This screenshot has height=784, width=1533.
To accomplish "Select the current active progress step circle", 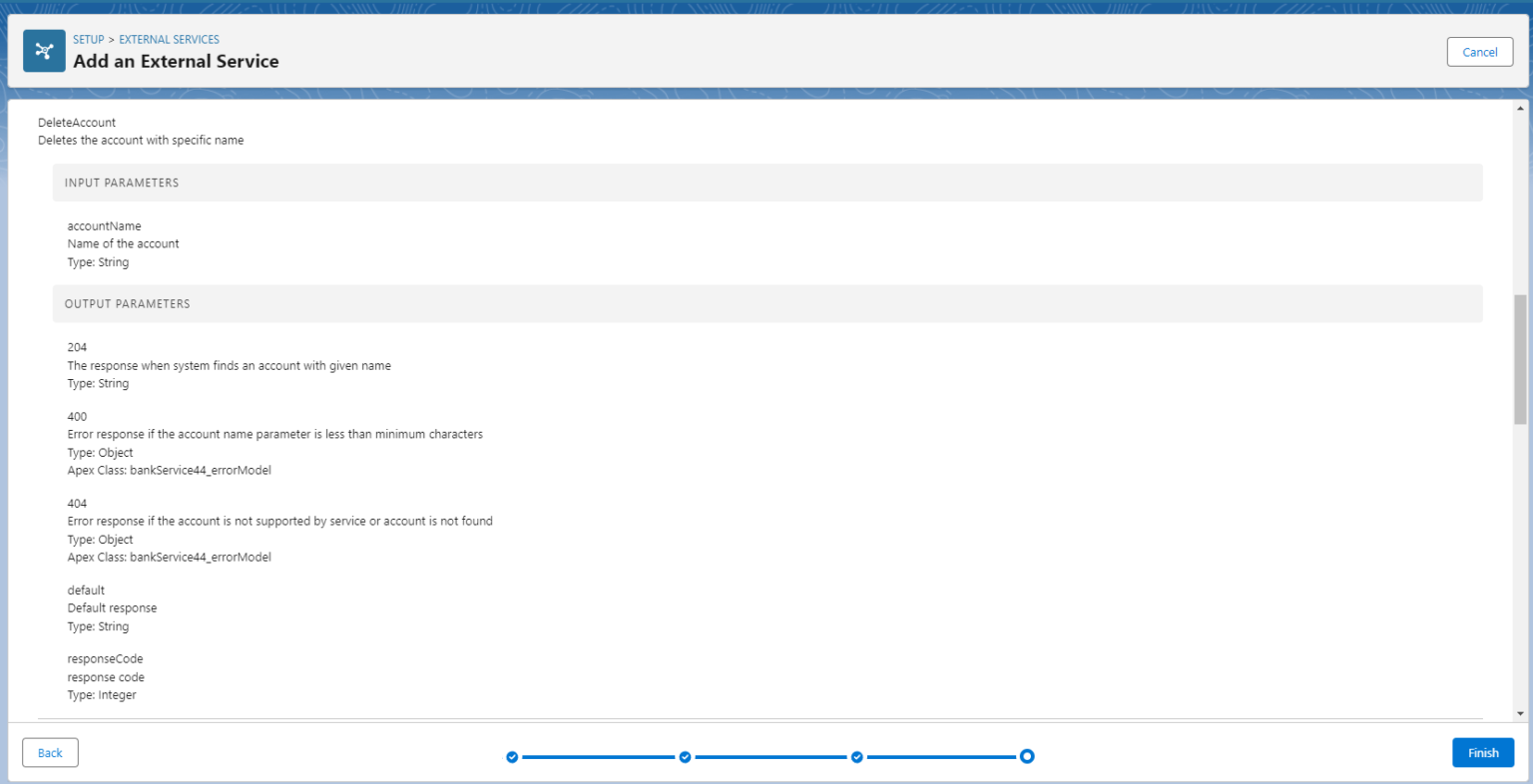I will [x=1027, y=756].
